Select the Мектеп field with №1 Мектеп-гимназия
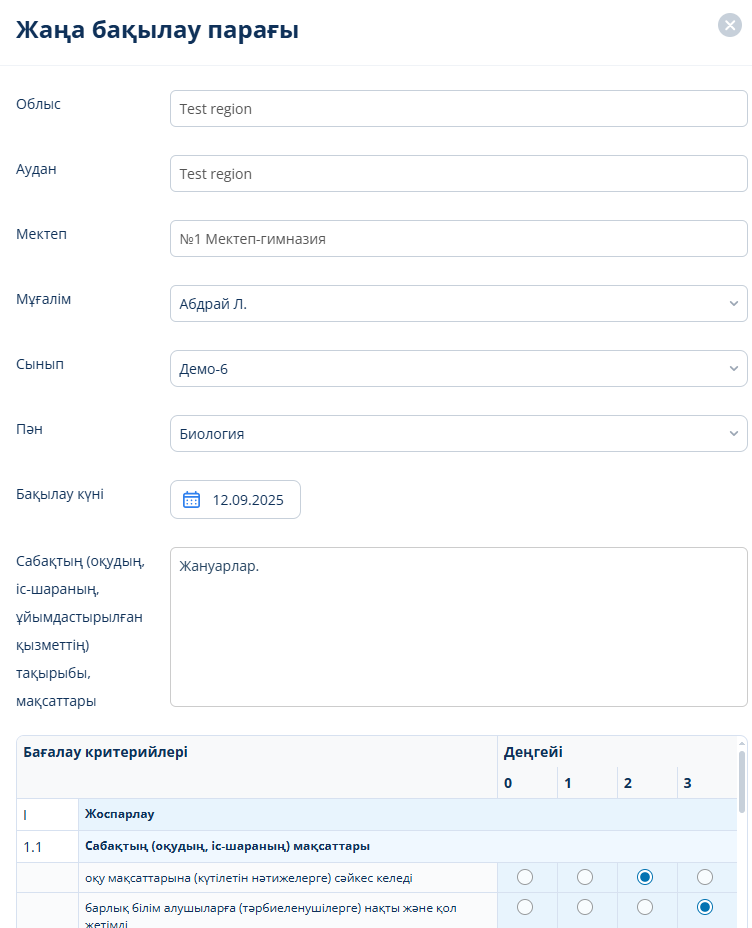752x928 pixels. coord(458,239)
